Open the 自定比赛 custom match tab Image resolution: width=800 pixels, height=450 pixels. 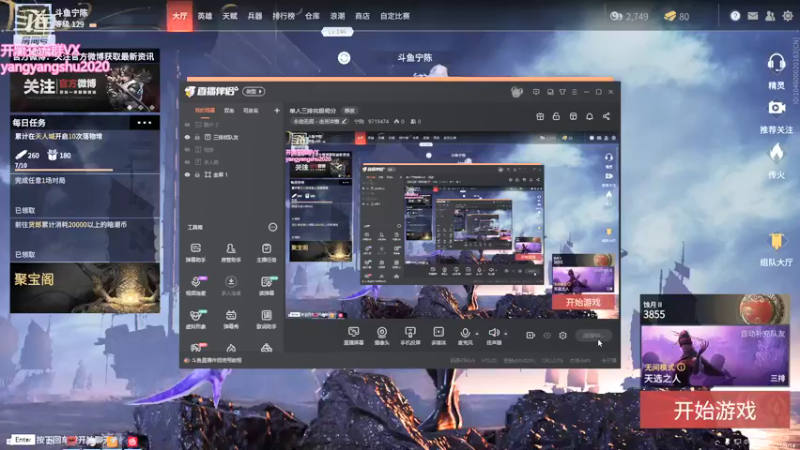tap(394, 16)
